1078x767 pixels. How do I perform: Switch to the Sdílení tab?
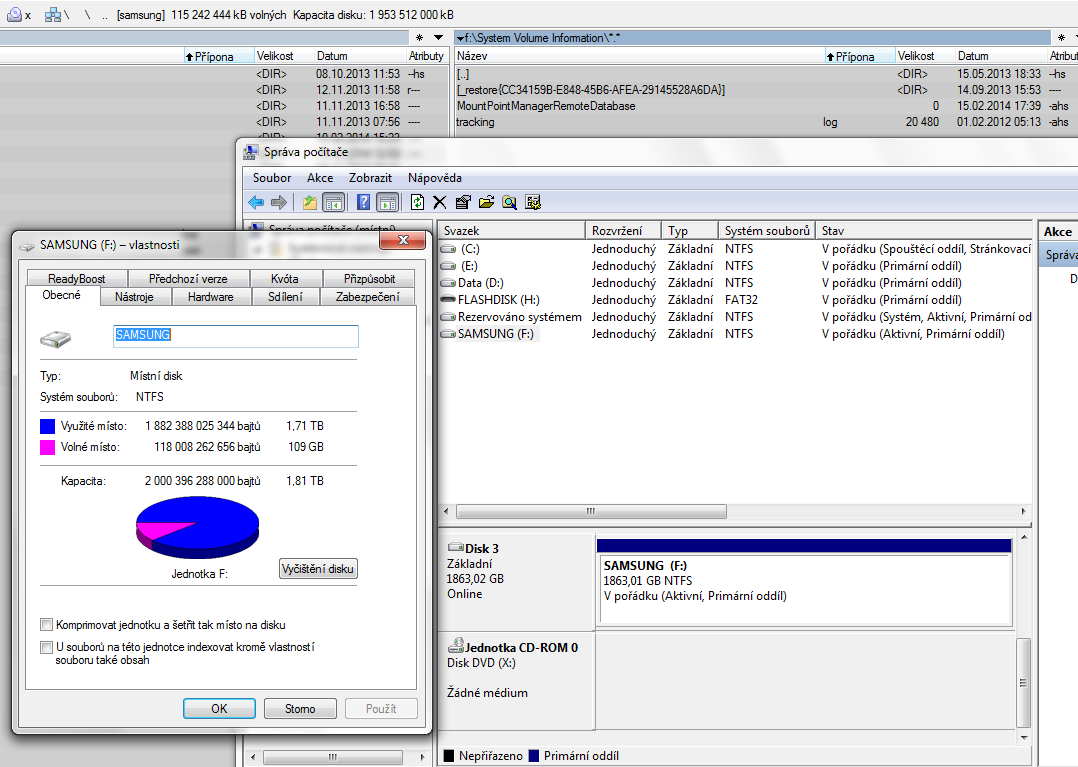coord(285,297)
